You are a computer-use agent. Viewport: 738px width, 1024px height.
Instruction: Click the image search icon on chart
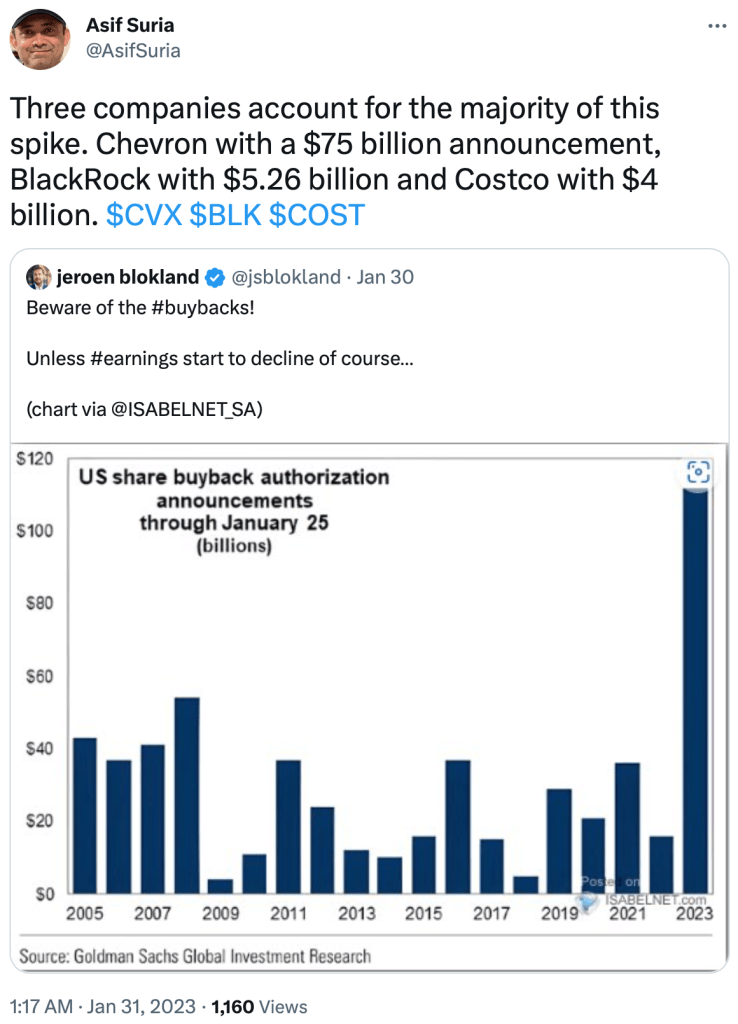click(695, 472)
